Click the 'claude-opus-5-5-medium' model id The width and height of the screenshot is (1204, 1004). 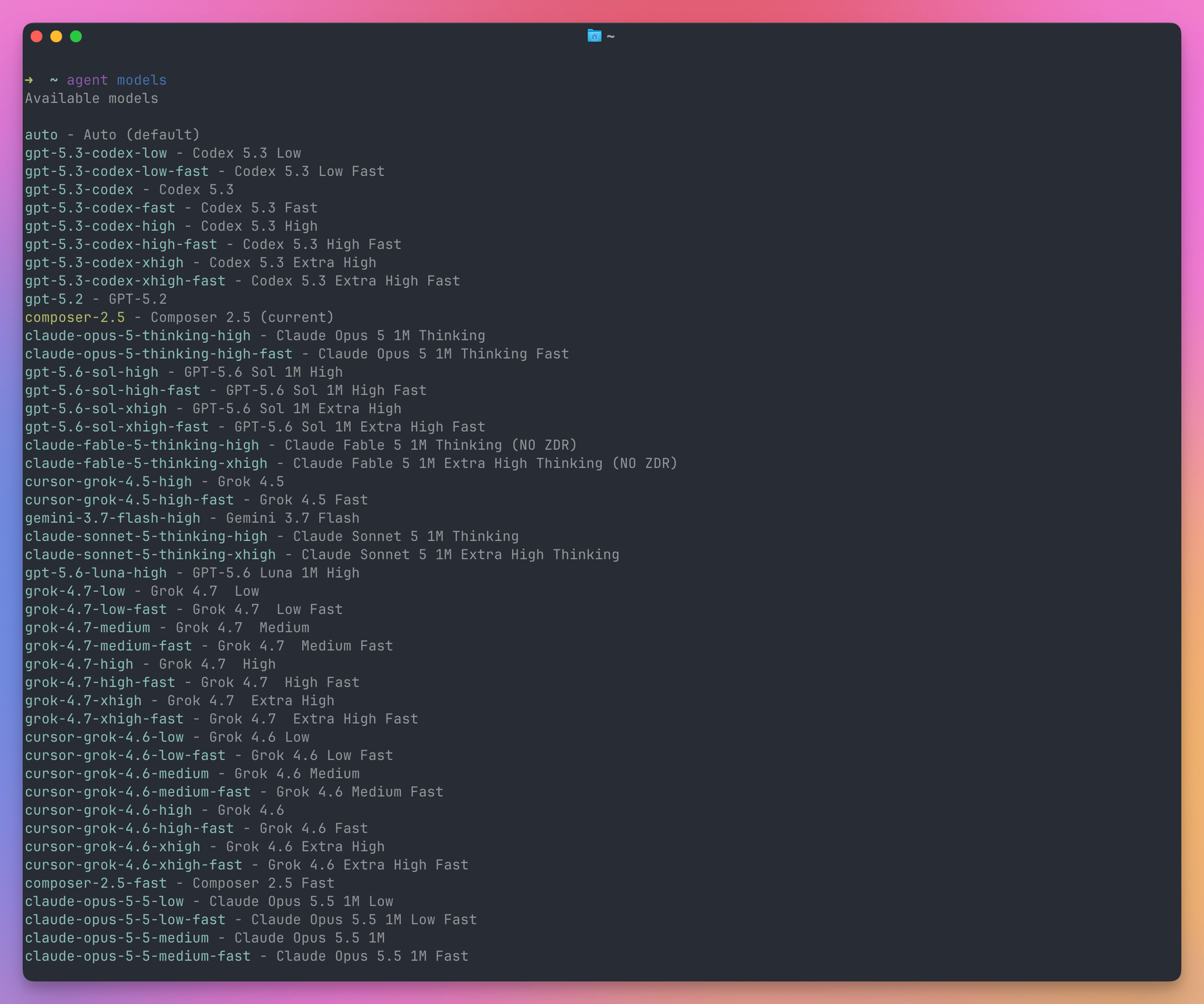(x=117, y=938)
